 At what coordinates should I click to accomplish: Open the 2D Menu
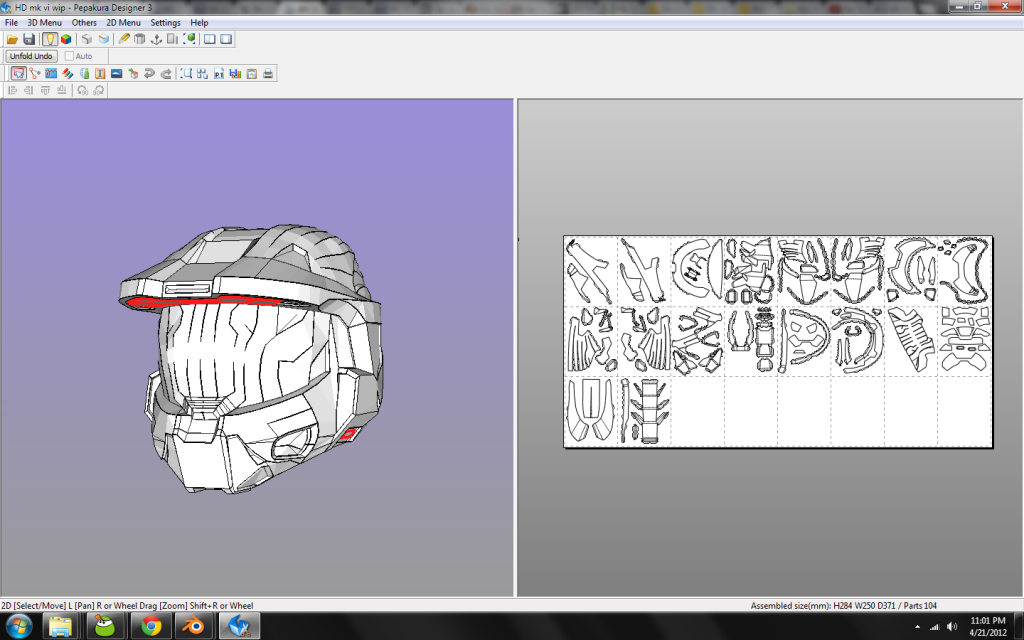coord(123,22)
